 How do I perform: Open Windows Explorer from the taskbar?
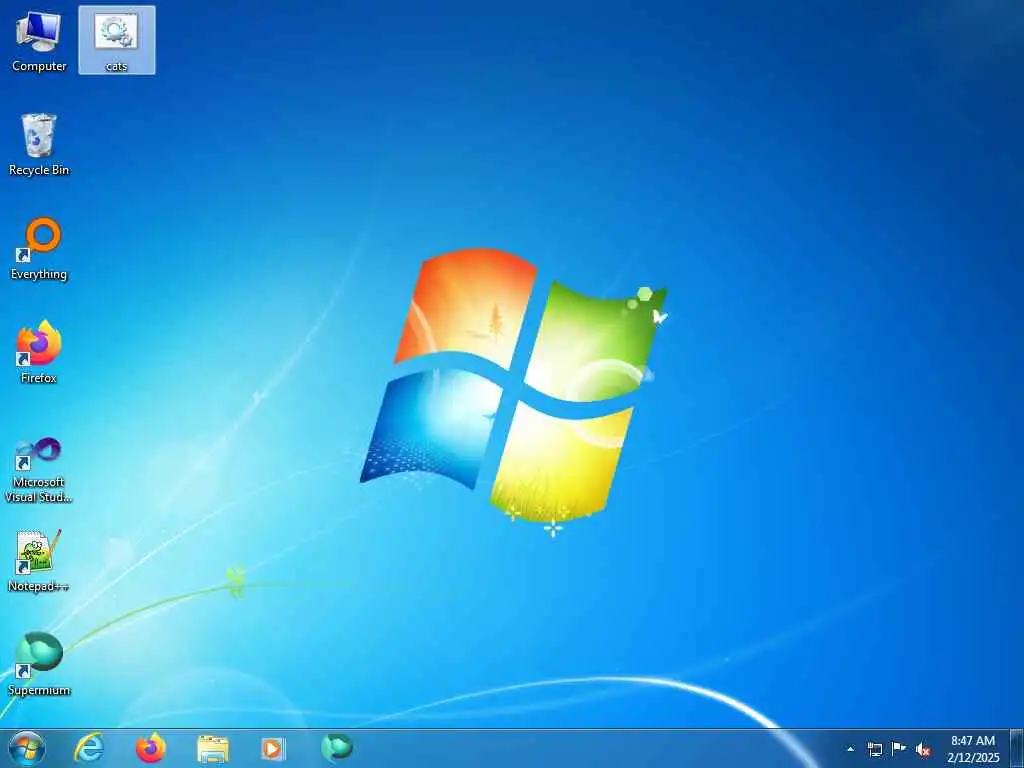click(x=213, y=749)
